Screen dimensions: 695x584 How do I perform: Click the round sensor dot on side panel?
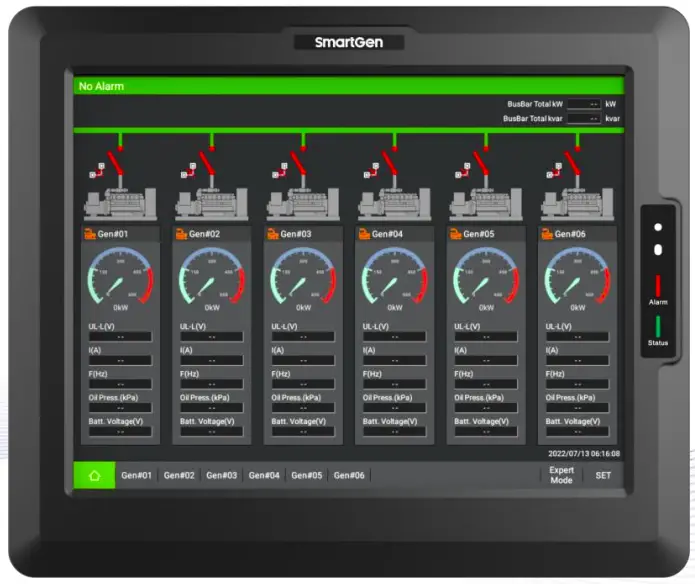[x=658, y=227]
